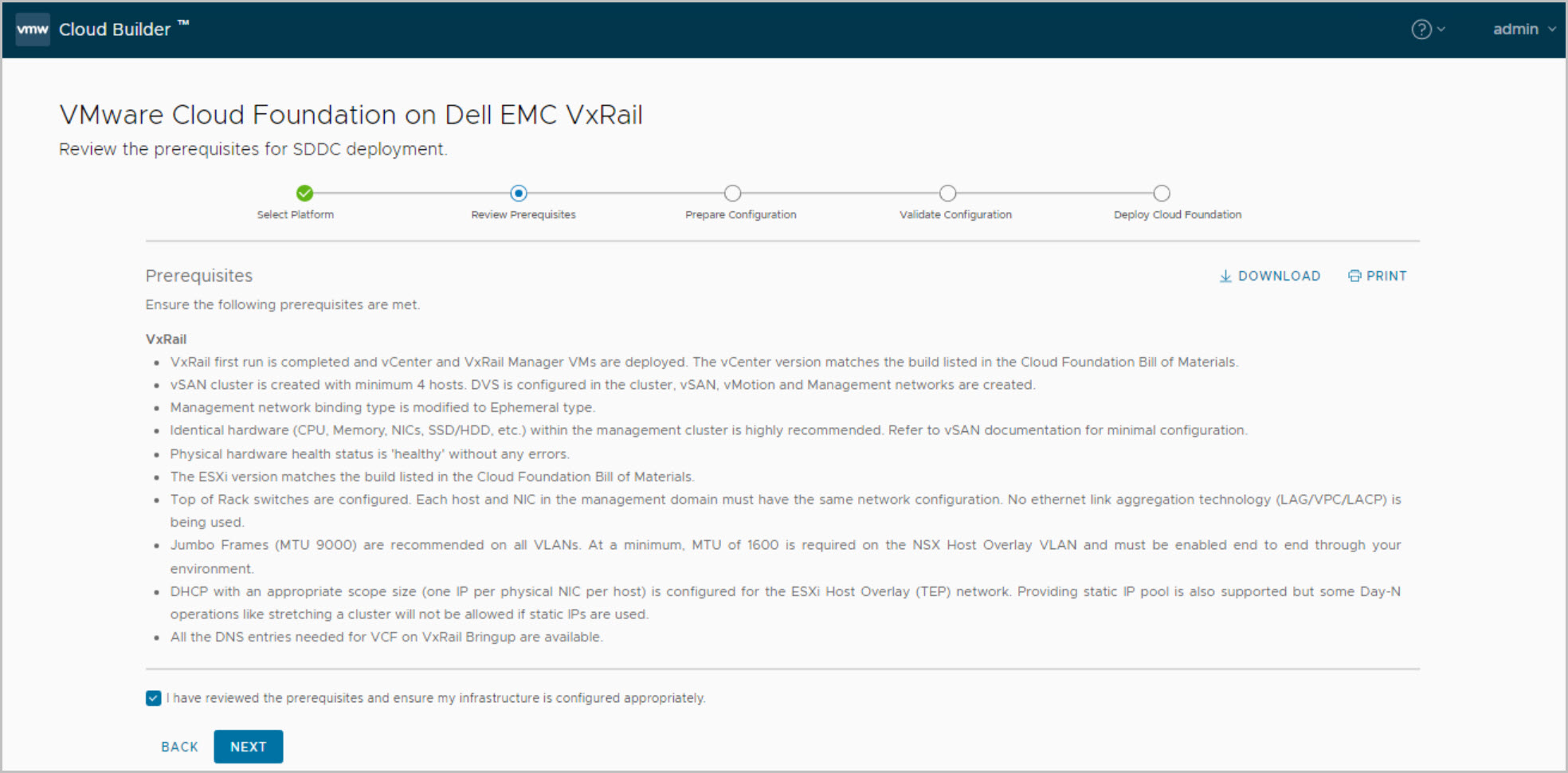Click 'Review the prerequisites for SDDC deployment.' text
1568x773 pixels.
[x=253, y=149]
